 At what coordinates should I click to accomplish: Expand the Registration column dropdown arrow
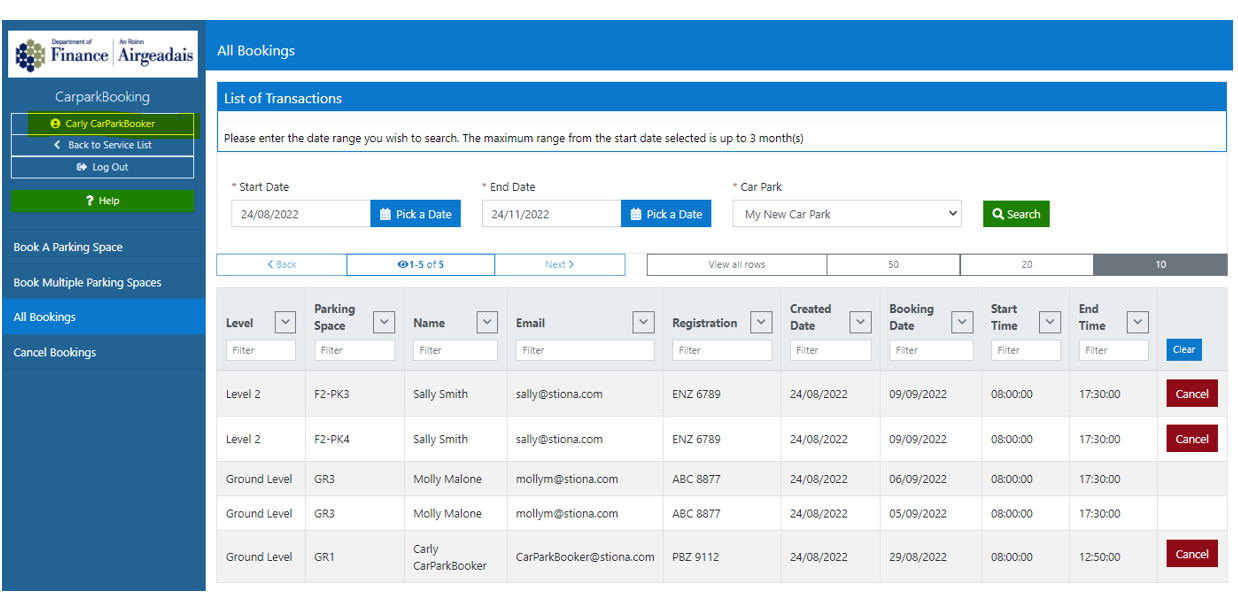click(761, 322)
